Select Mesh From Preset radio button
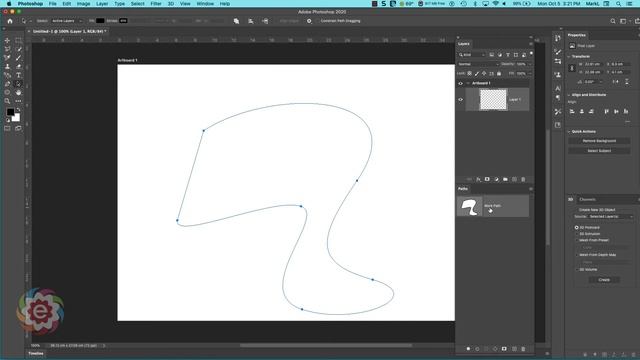This screenshot has width=640, height=360. [577, 240]
